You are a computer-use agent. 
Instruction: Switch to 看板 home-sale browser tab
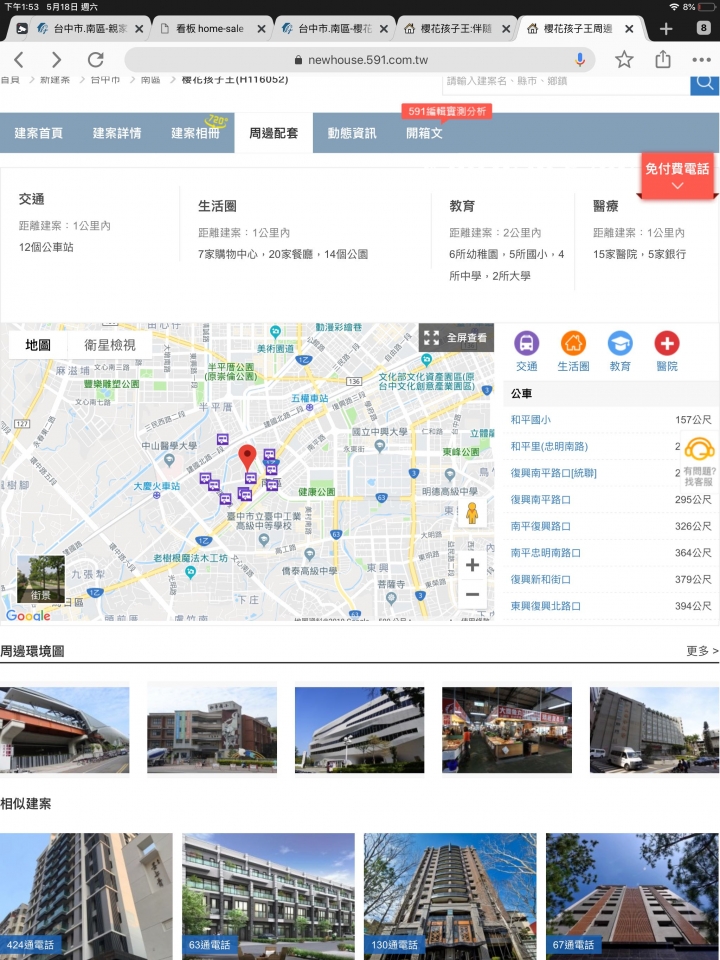click(209, 29)
